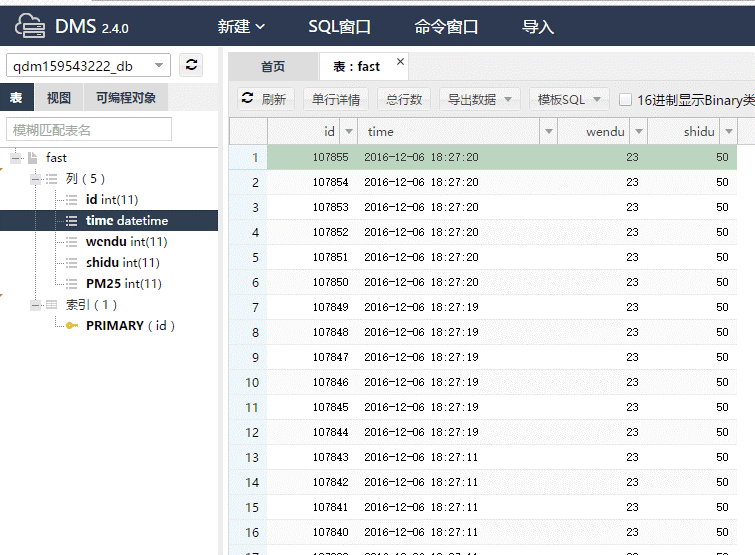Click the DMS cloud logo icon
Viewport: 755px width, 555px height.
click(x=32, y=26)
